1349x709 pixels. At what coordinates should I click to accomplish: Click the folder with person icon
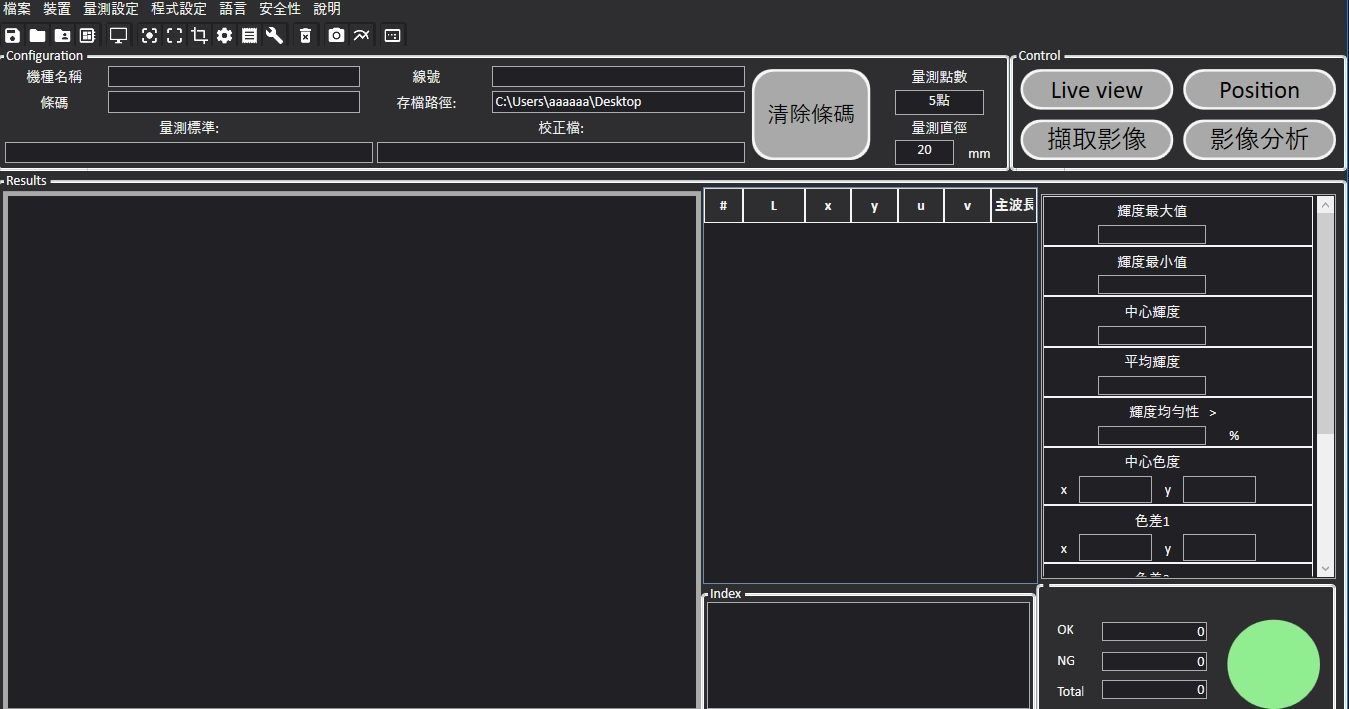62,35
